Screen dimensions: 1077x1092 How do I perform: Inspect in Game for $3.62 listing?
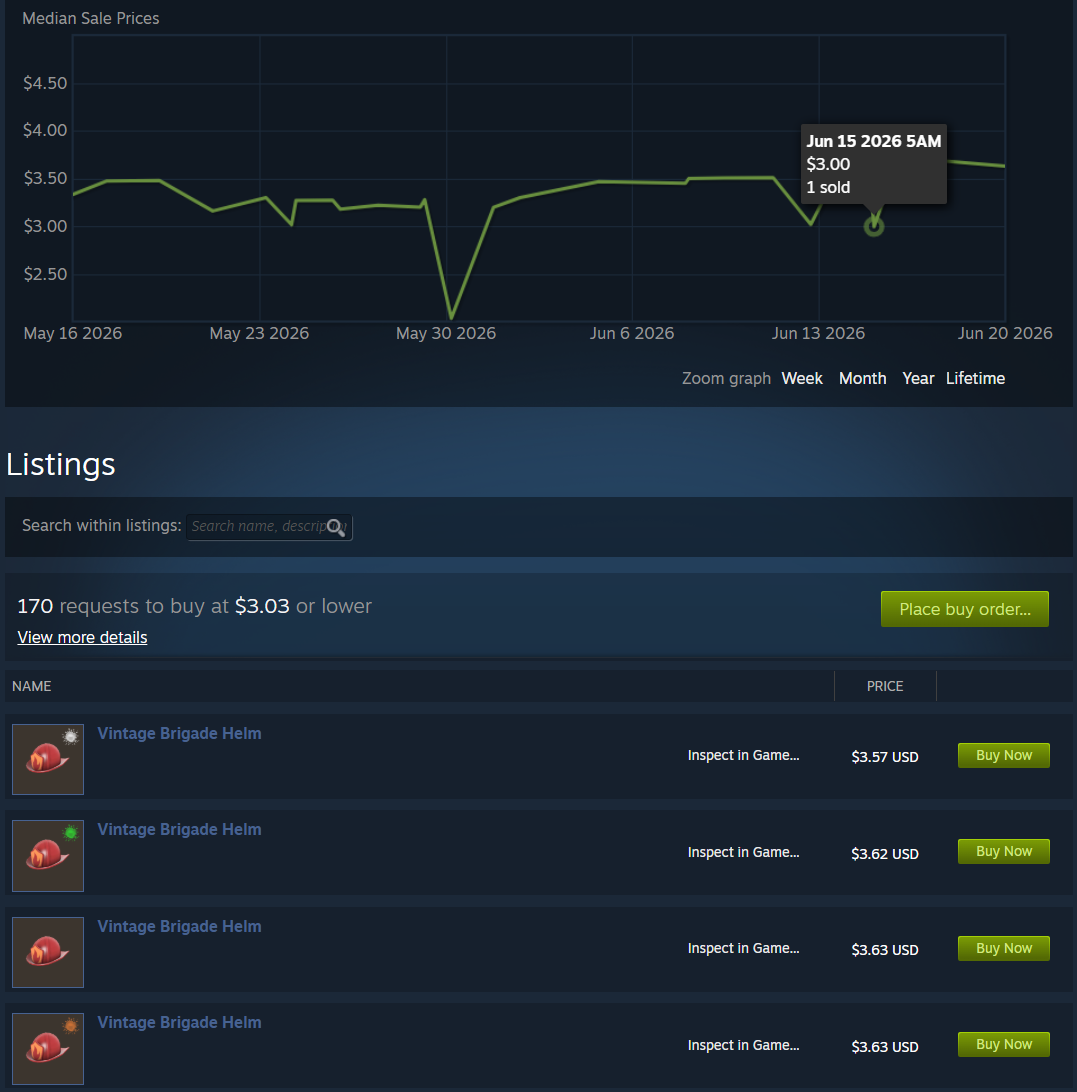click(743, 852)
